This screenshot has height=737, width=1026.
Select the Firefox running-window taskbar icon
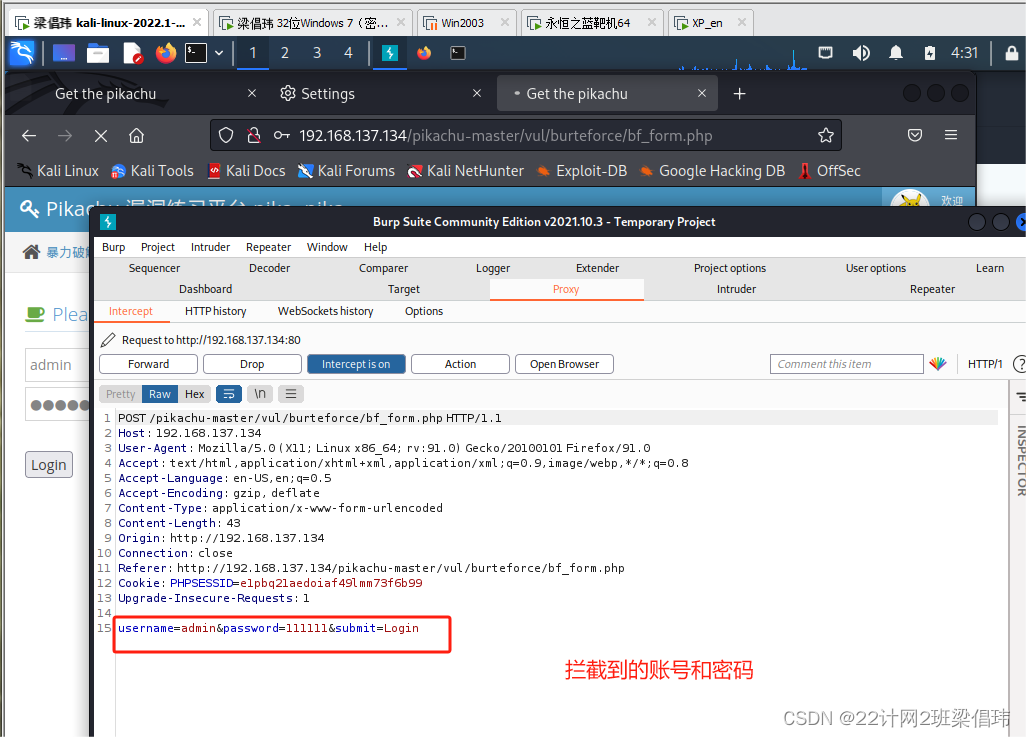coord(424,53)
